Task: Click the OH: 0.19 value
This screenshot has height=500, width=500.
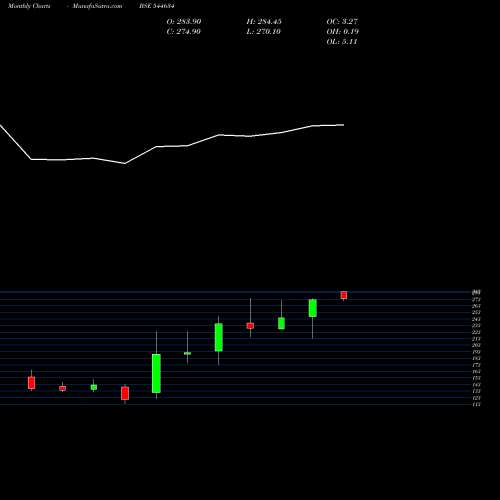Action: (x=343, y=31)
